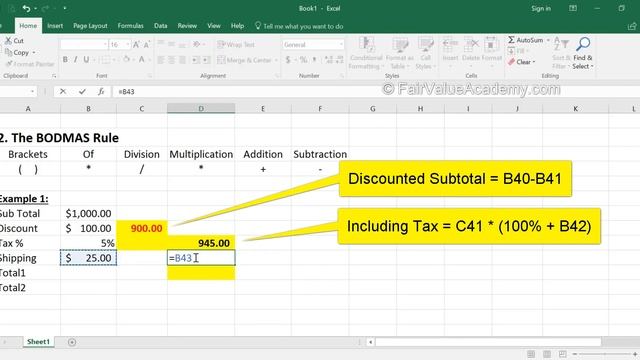Apply Accounting dollar number format
Viewport: 640px width, 360px height.
click(x=288, y=60)
